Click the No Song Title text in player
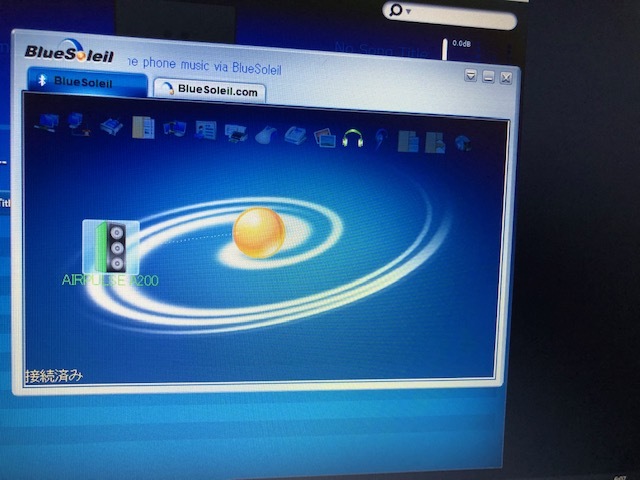Viewport: 640px width, 480px height. click(x=381, y=51)
